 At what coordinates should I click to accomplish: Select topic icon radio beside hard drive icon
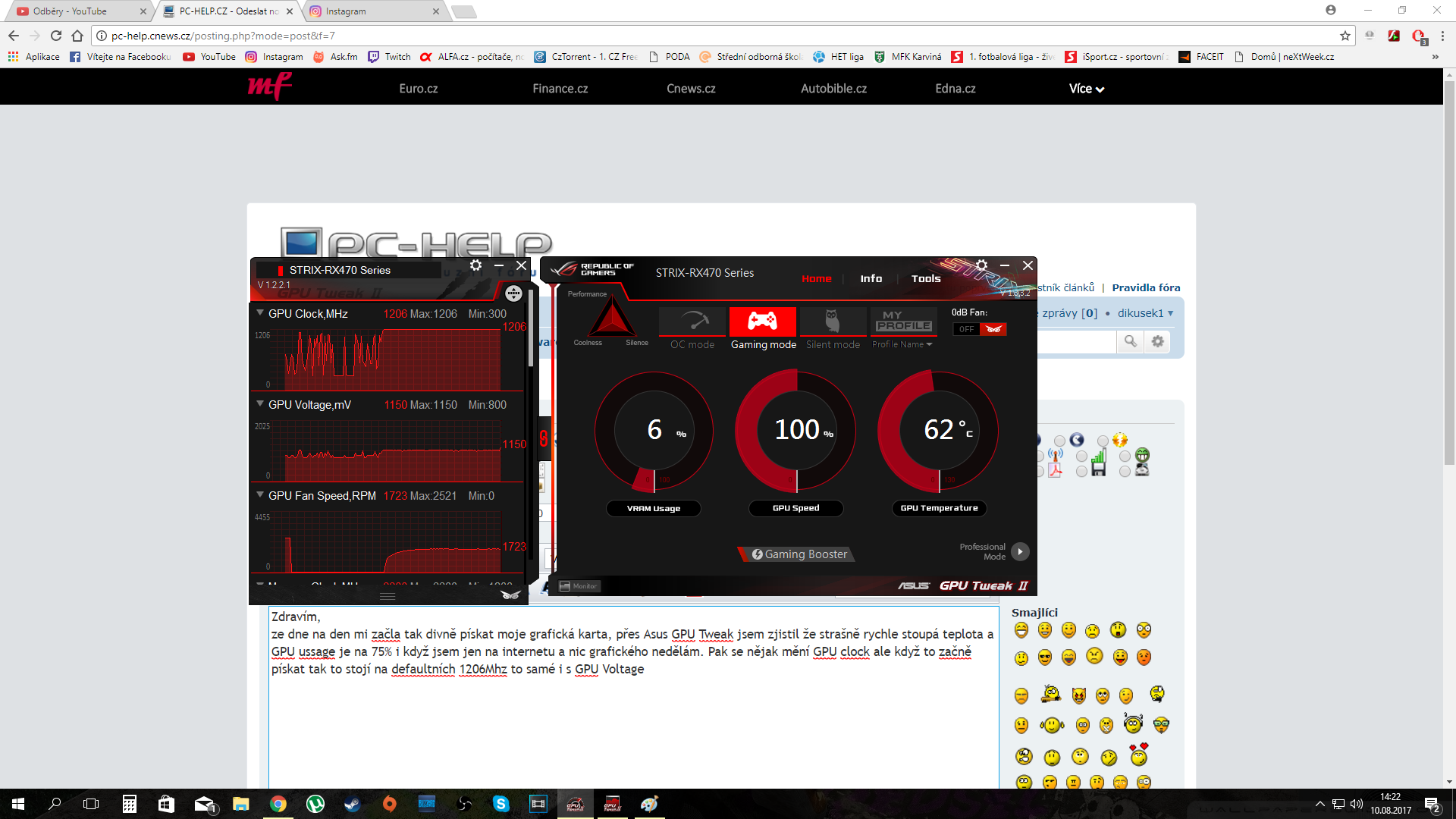(x=1125, y=472)
